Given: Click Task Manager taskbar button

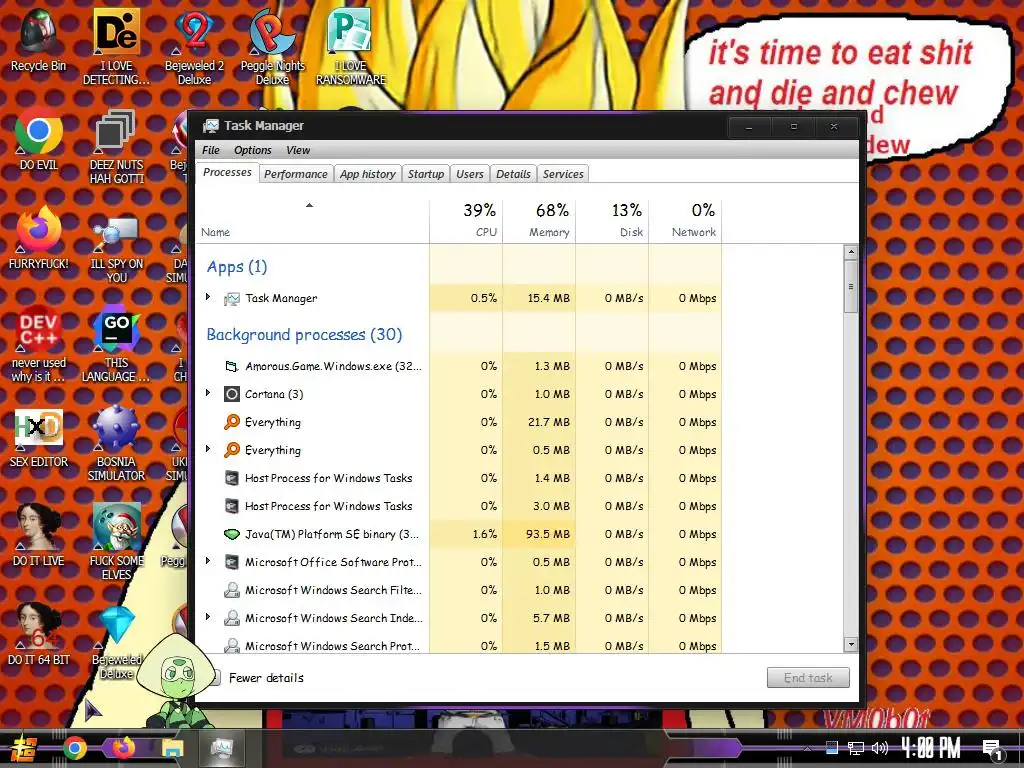Looking at the screenshot, I should (x=221, y=748).
